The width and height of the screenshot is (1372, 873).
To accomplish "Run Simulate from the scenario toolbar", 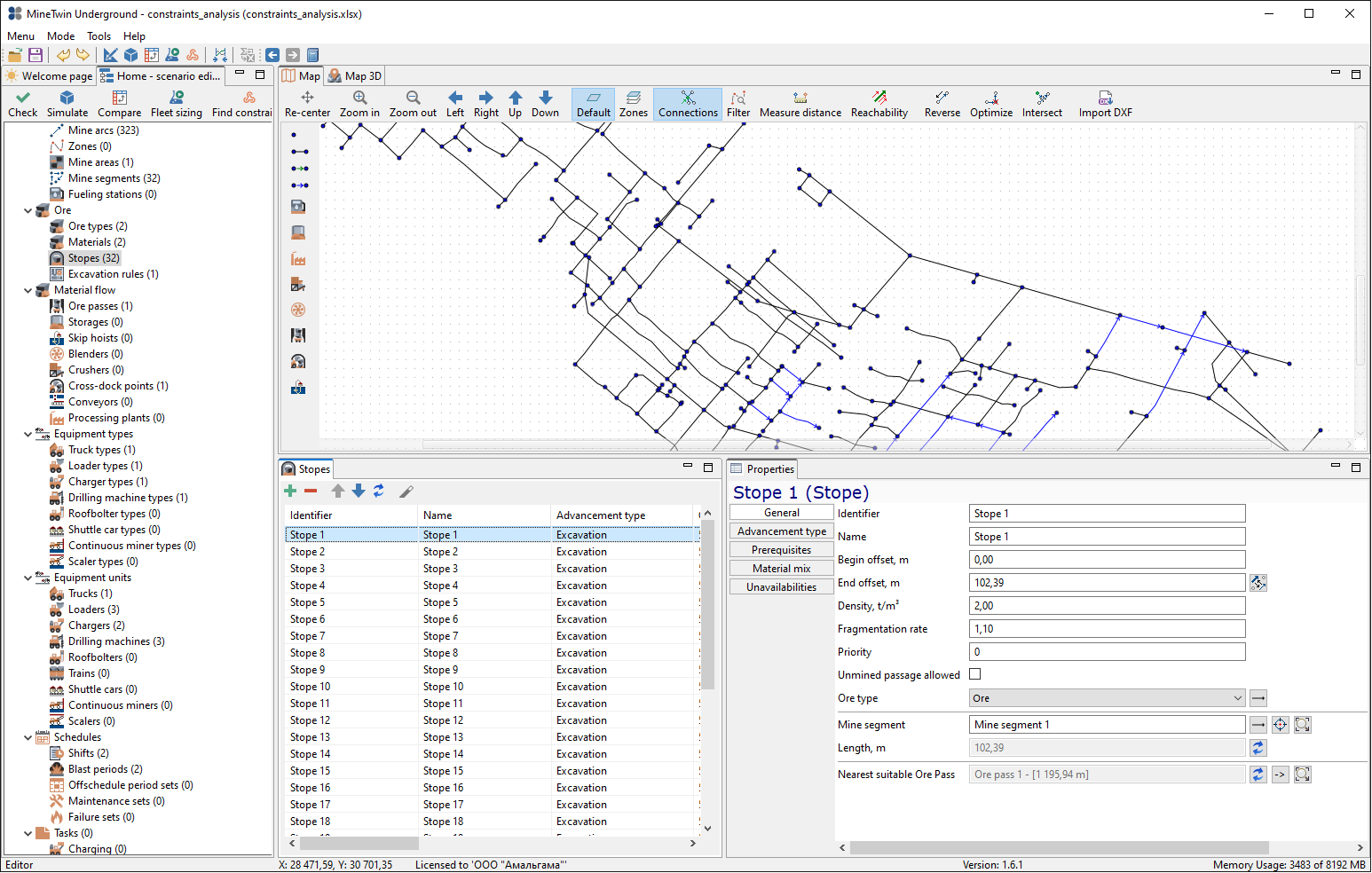I will point(67,104).
